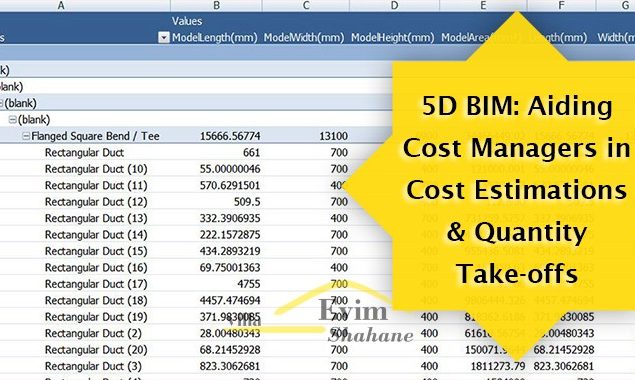
Task: Click the length cell 69.75001363
Action: tap(230, 268)
